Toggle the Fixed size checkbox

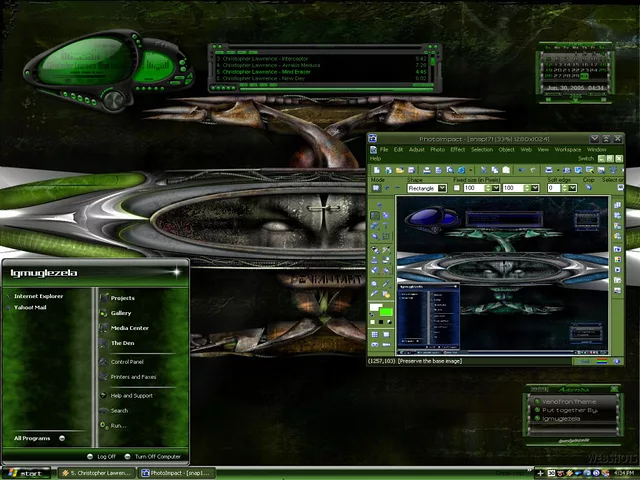[457, 188]
